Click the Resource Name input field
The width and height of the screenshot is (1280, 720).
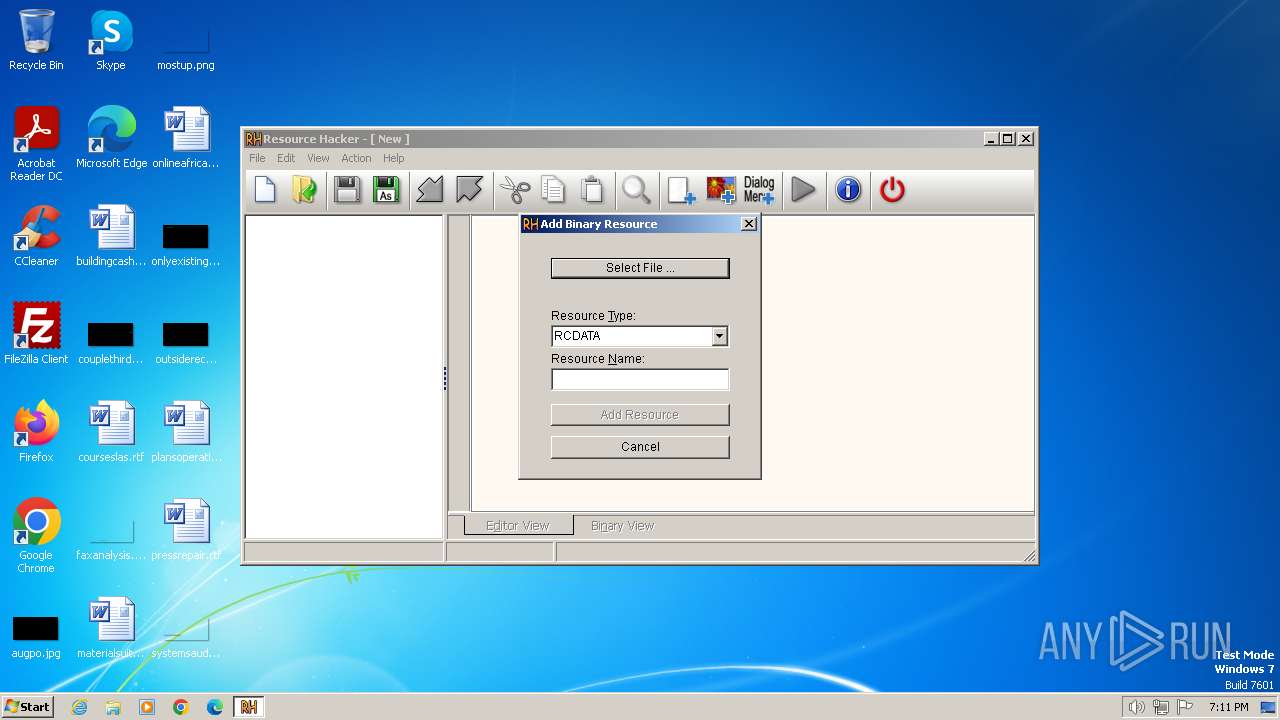pyautogui.click(x=640, y=379)
